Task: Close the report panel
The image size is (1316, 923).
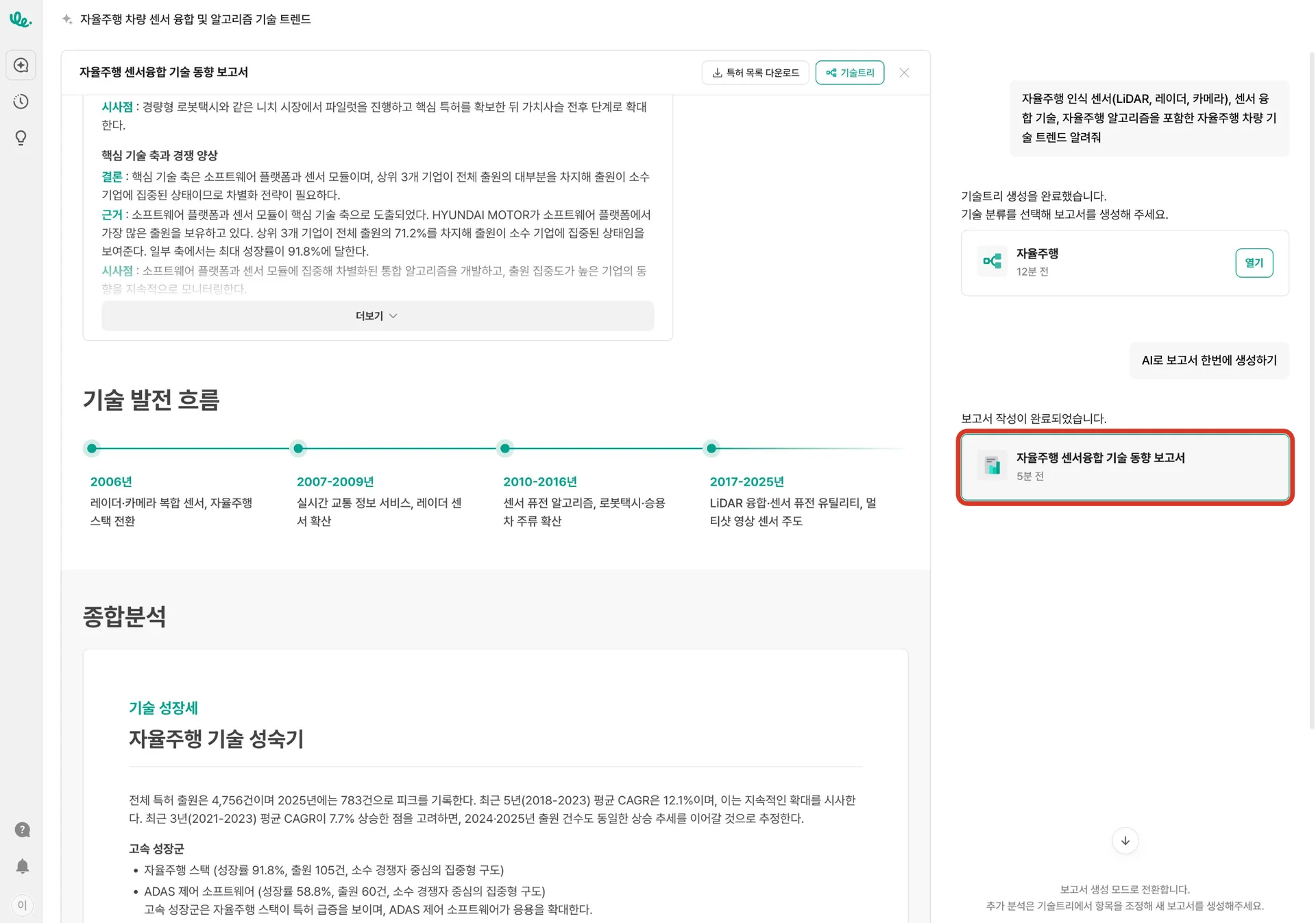Action: (904, 73)
